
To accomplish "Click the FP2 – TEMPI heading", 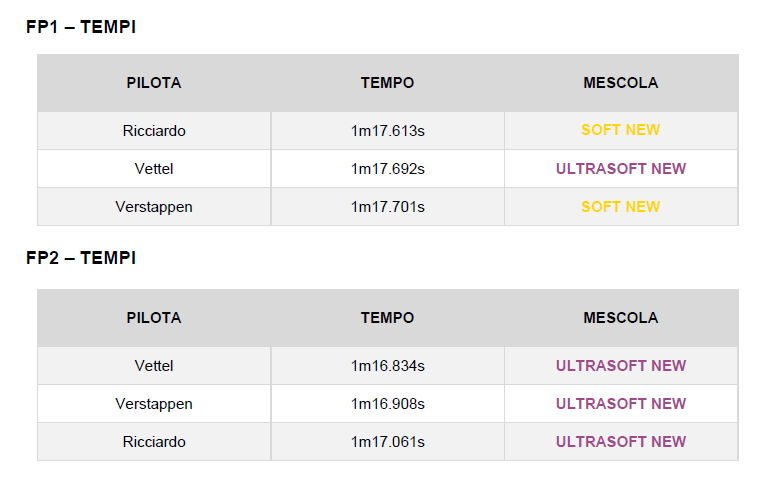I will (x=81, y=258).
